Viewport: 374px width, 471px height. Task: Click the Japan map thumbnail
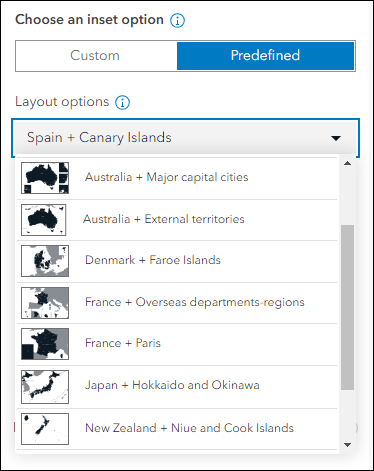(45, 387)
